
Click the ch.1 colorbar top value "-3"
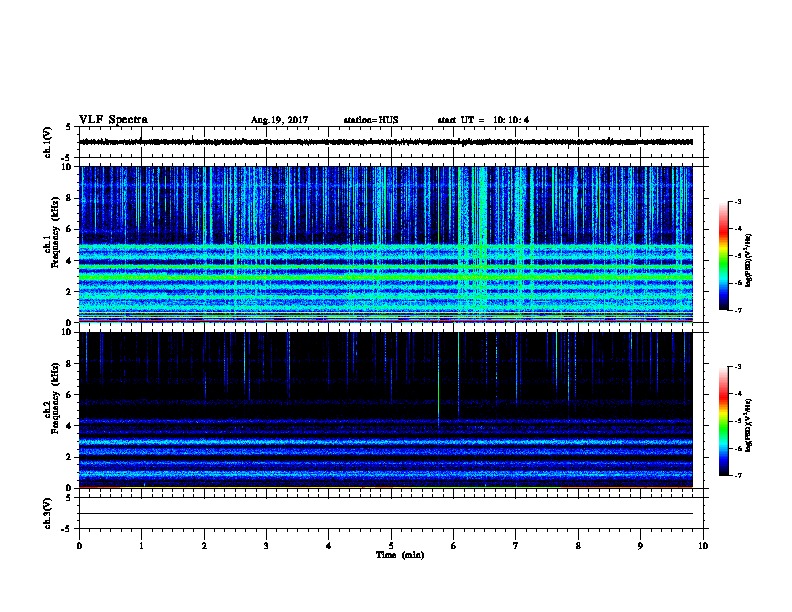click(x=737, y=202)
